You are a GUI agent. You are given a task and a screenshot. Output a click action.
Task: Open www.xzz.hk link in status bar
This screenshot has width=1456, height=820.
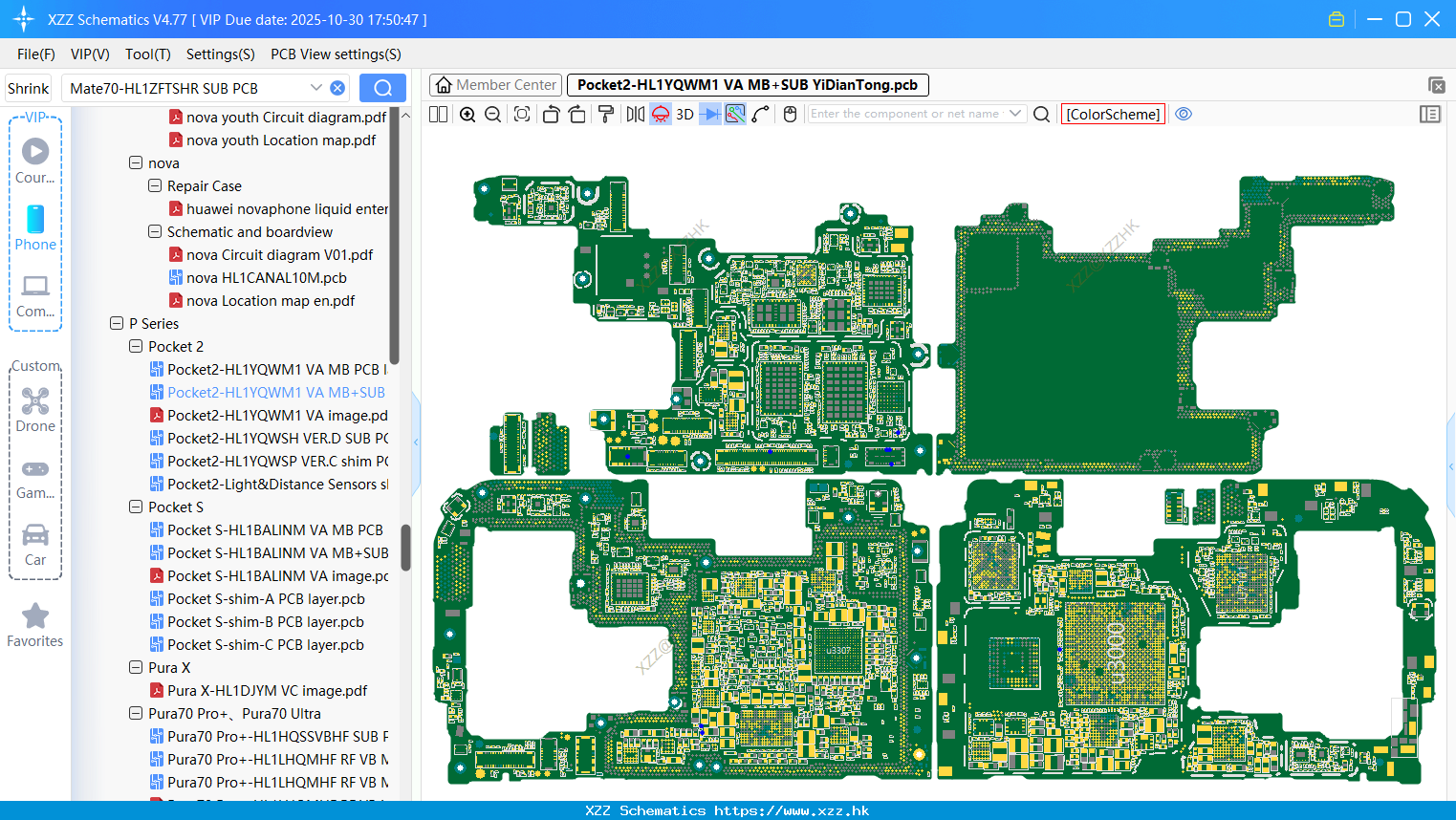click(x=792, y=810)
